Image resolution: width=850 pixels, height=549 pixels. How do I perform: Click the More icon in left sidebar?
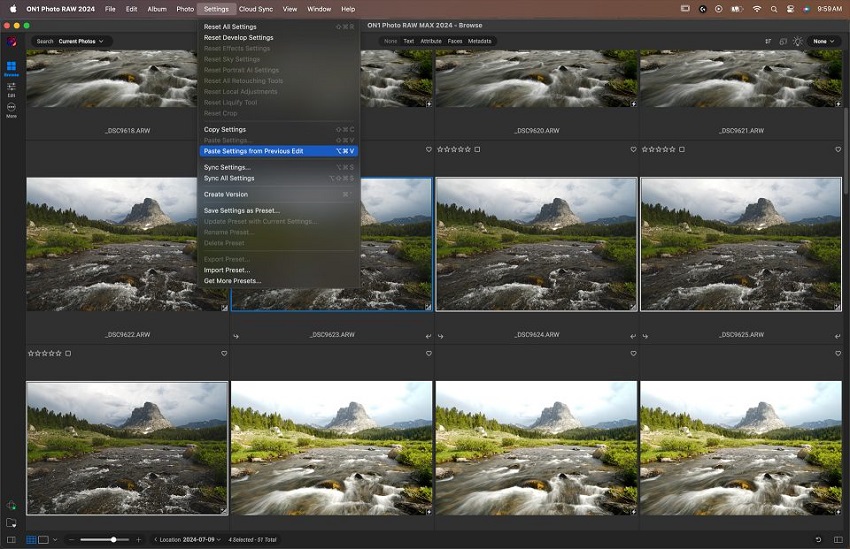(x=11, y=109)
